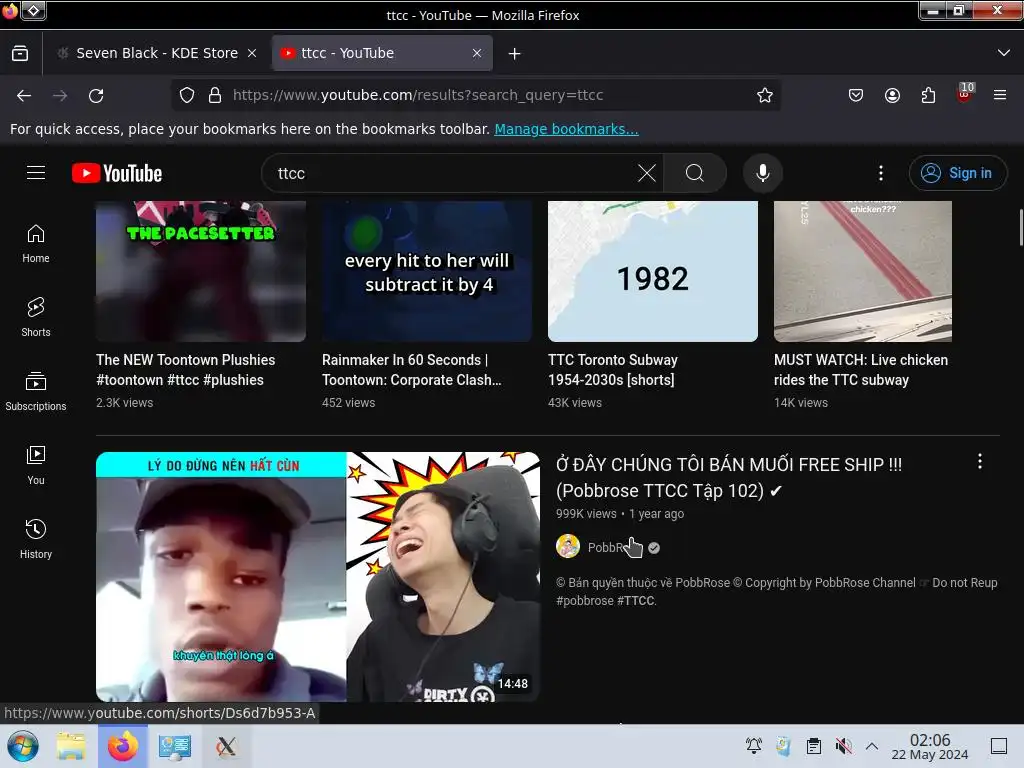This screenshot has height=768, width=1024.
Task: Open the Ở ĐÂY CHÚNG TÔI BÁN MUỐI video title
Action: (729, 477)
